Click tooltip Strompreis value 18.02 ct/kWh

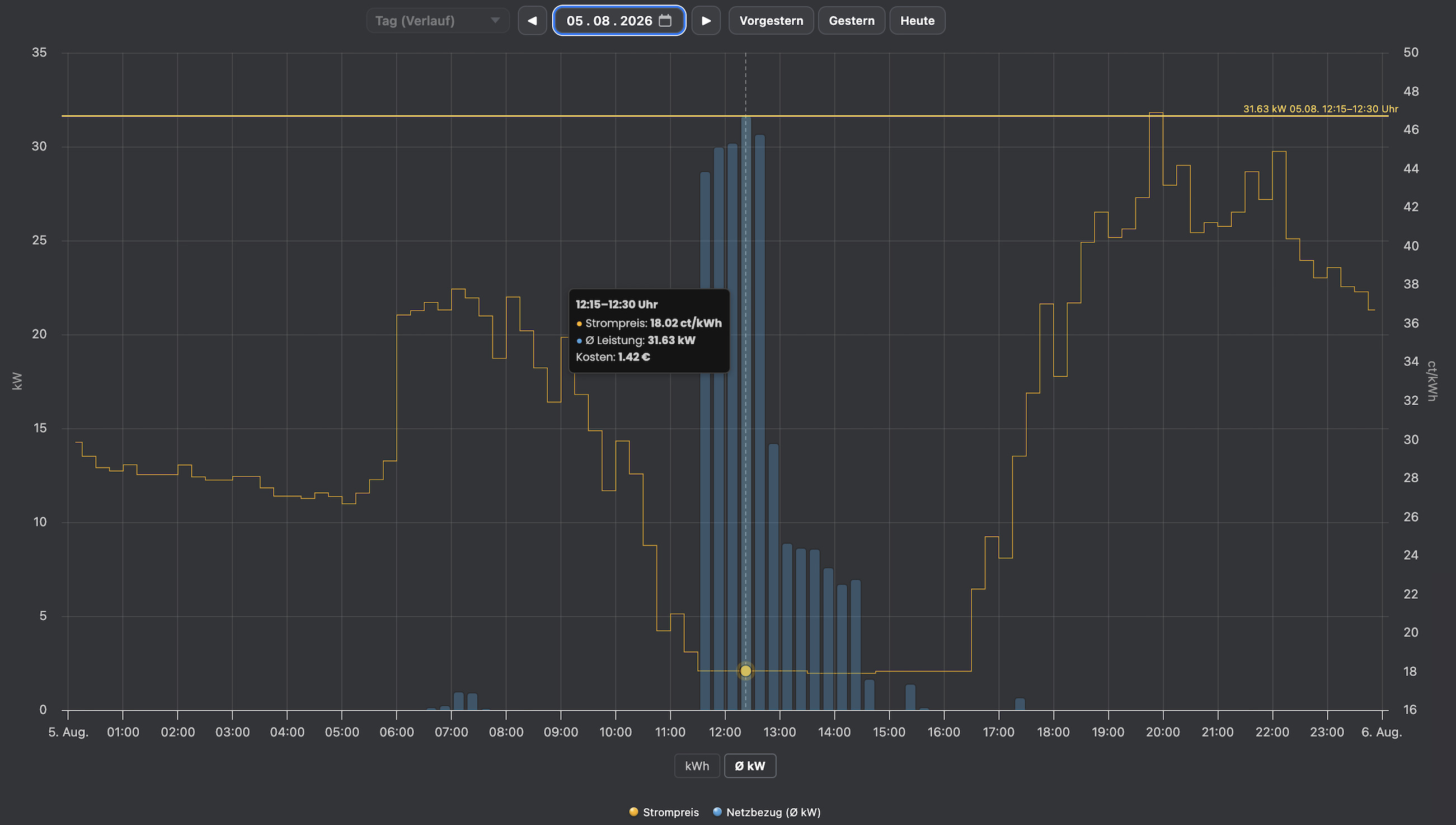(685, 323)
